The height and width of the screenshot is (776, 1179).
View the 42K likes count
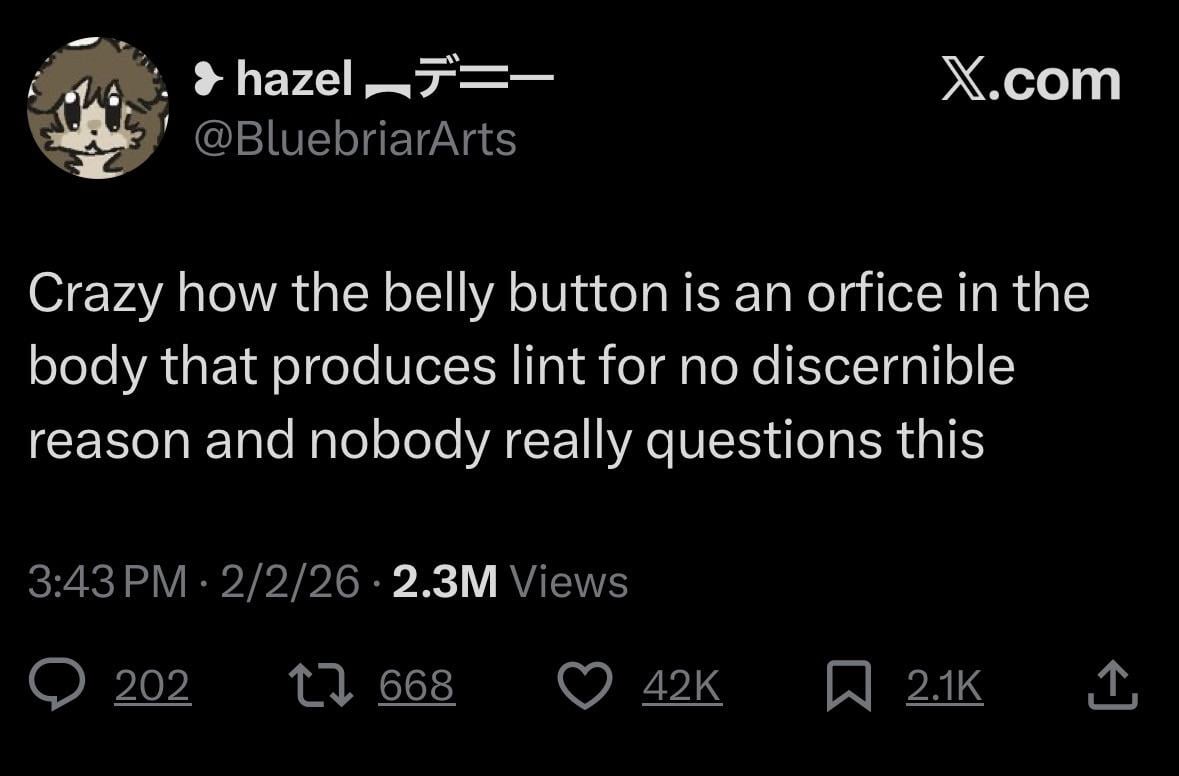(x=681, y=686)
